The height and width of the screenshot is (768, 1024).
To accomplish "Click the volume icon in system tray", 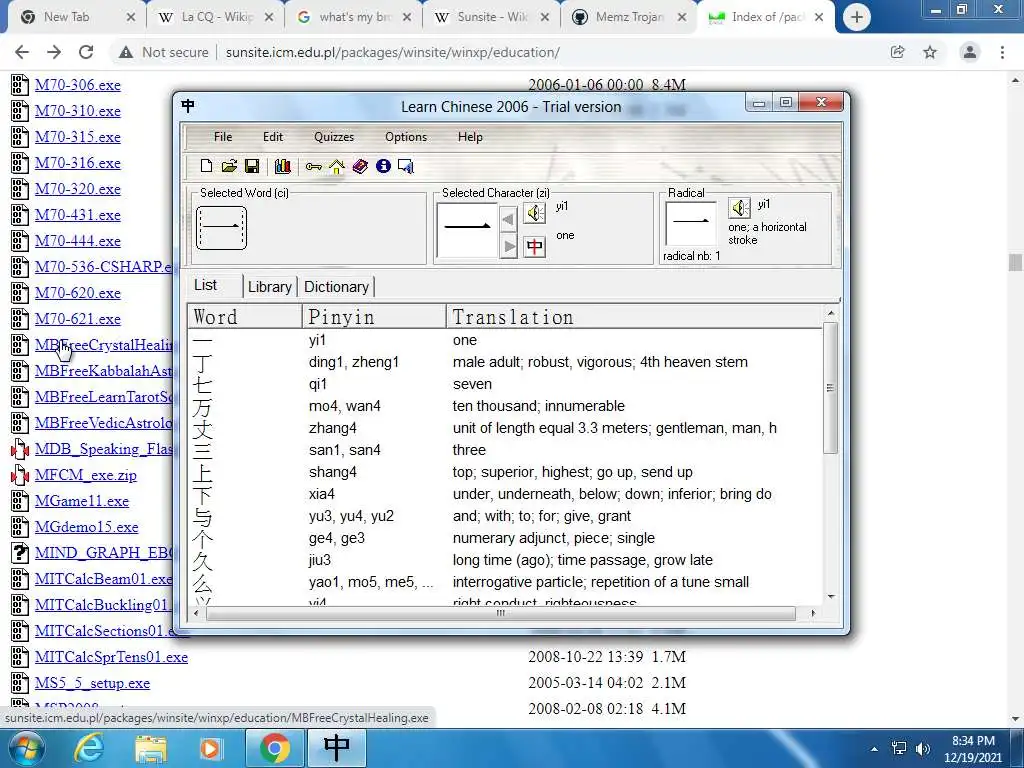I will coord(922,748).
